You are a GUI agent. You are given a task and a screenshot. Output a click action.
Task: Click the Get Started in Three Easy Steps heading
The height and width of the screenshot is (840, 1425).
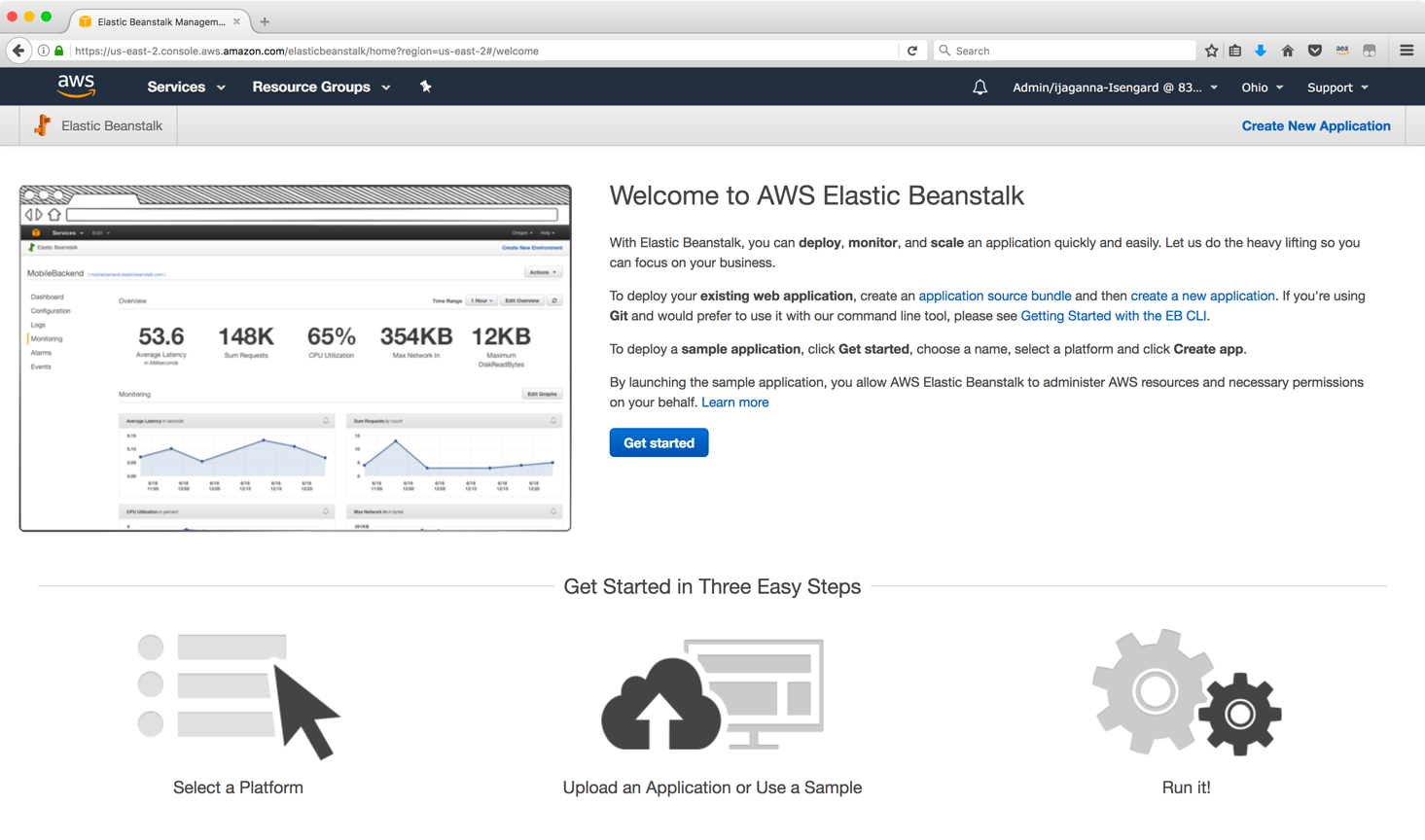tap(712, 586)
